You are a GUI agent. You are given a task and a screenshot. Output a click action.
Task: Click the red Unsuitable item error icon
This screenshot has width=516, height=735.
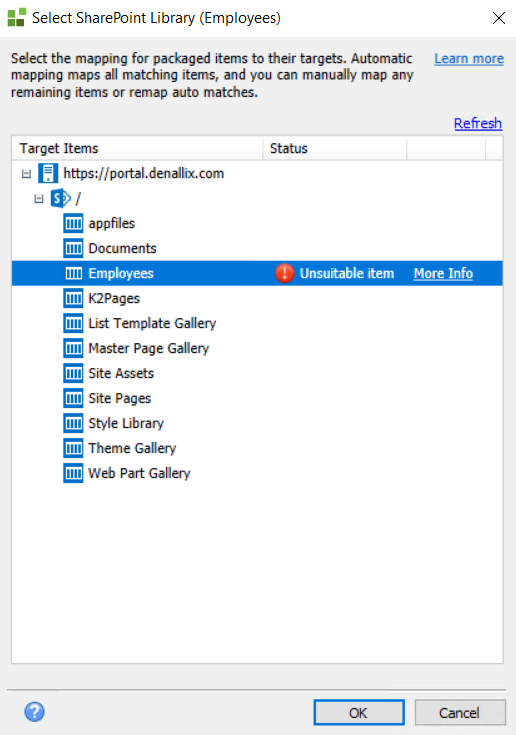tap(284, 273)
